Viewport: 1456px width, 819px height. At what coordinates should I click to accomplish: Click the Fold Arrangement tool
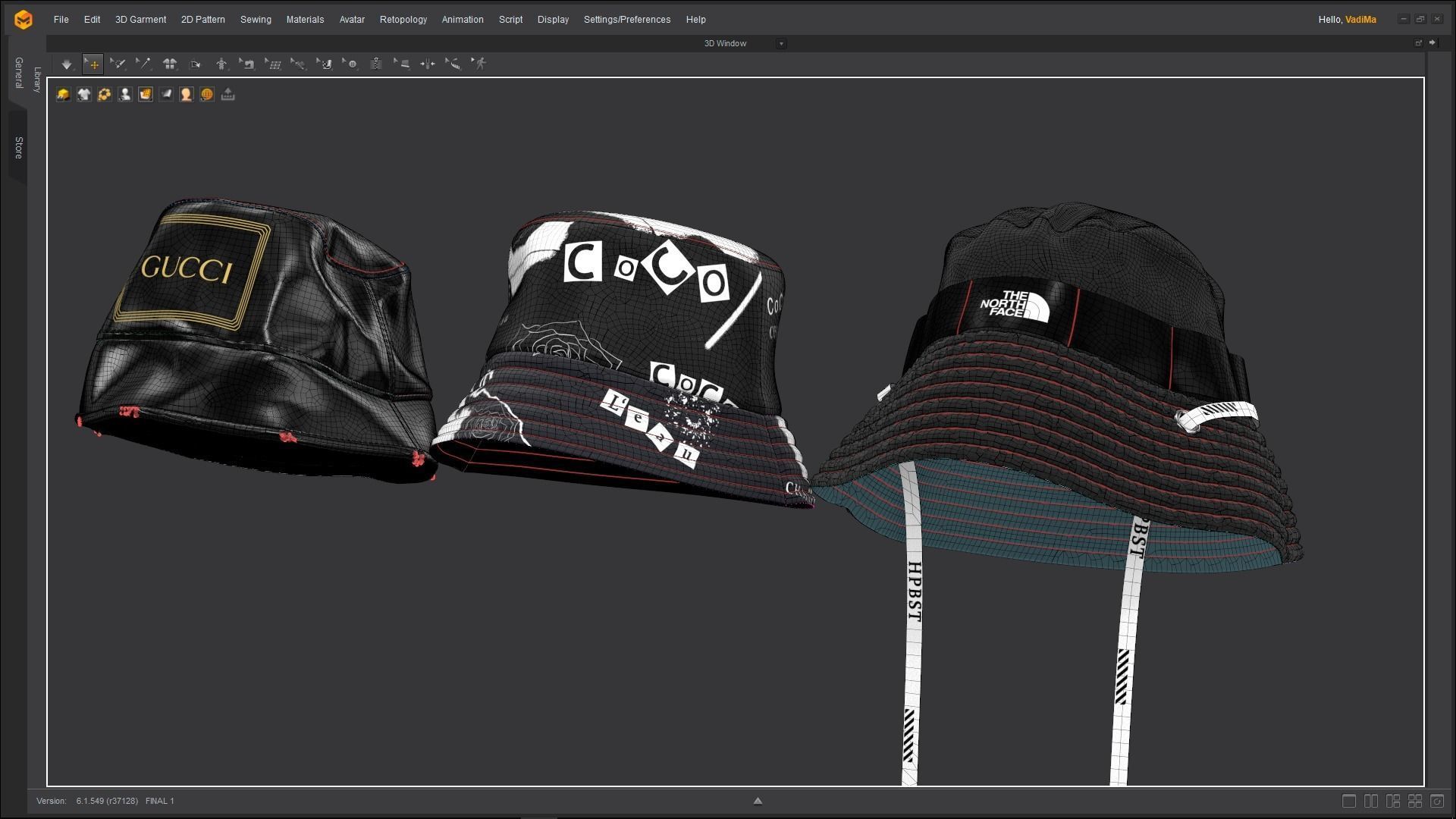click(x=196, y=64)
